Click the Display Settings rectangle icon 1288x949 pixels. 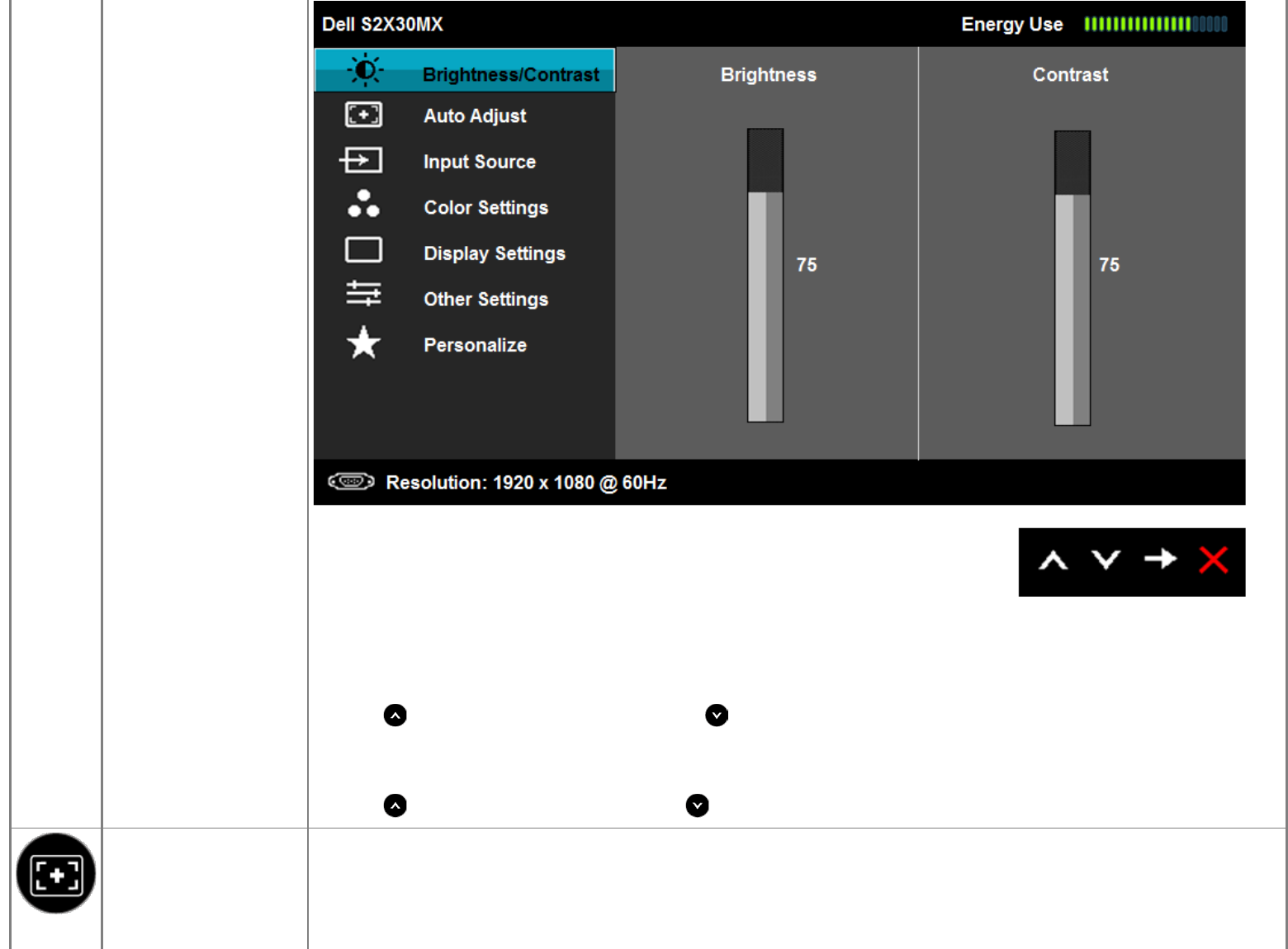pos(363,250)
